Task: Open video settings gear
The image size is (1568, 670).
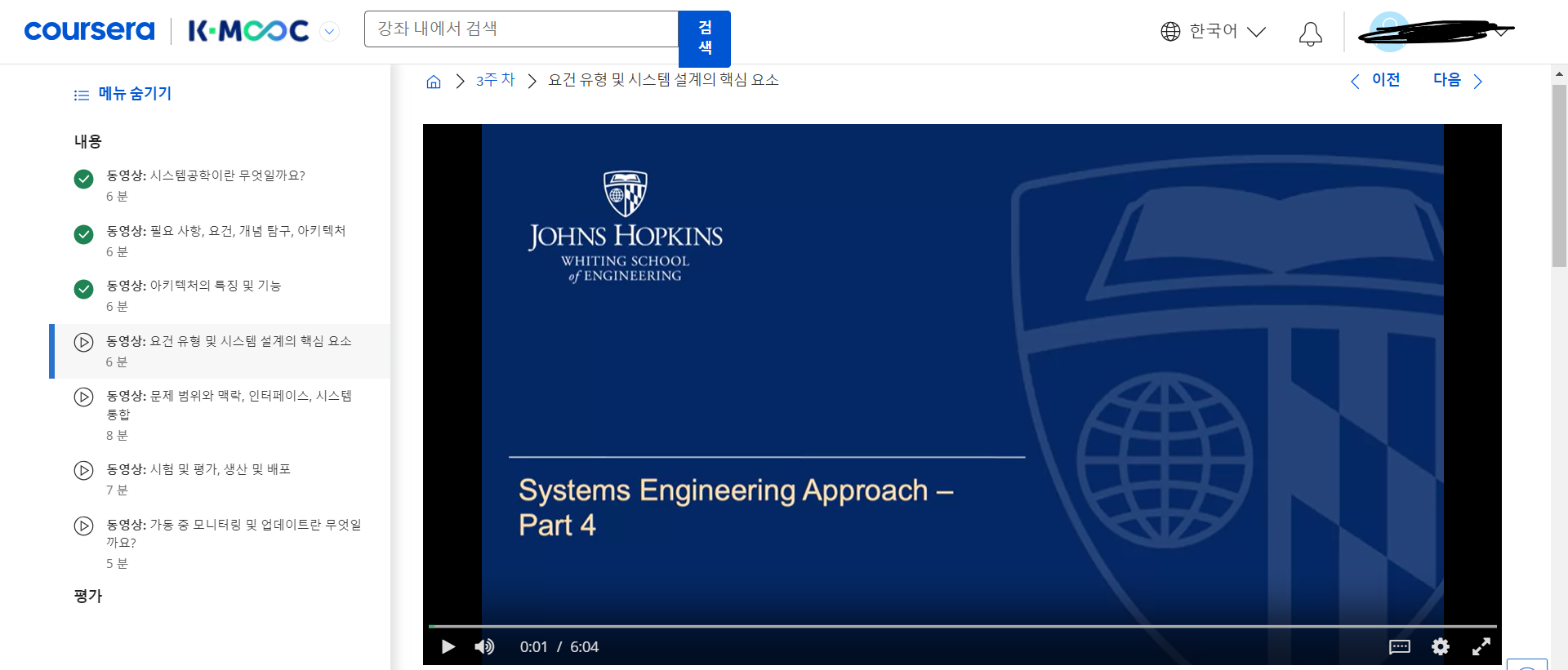Action: pos(1441,647)
